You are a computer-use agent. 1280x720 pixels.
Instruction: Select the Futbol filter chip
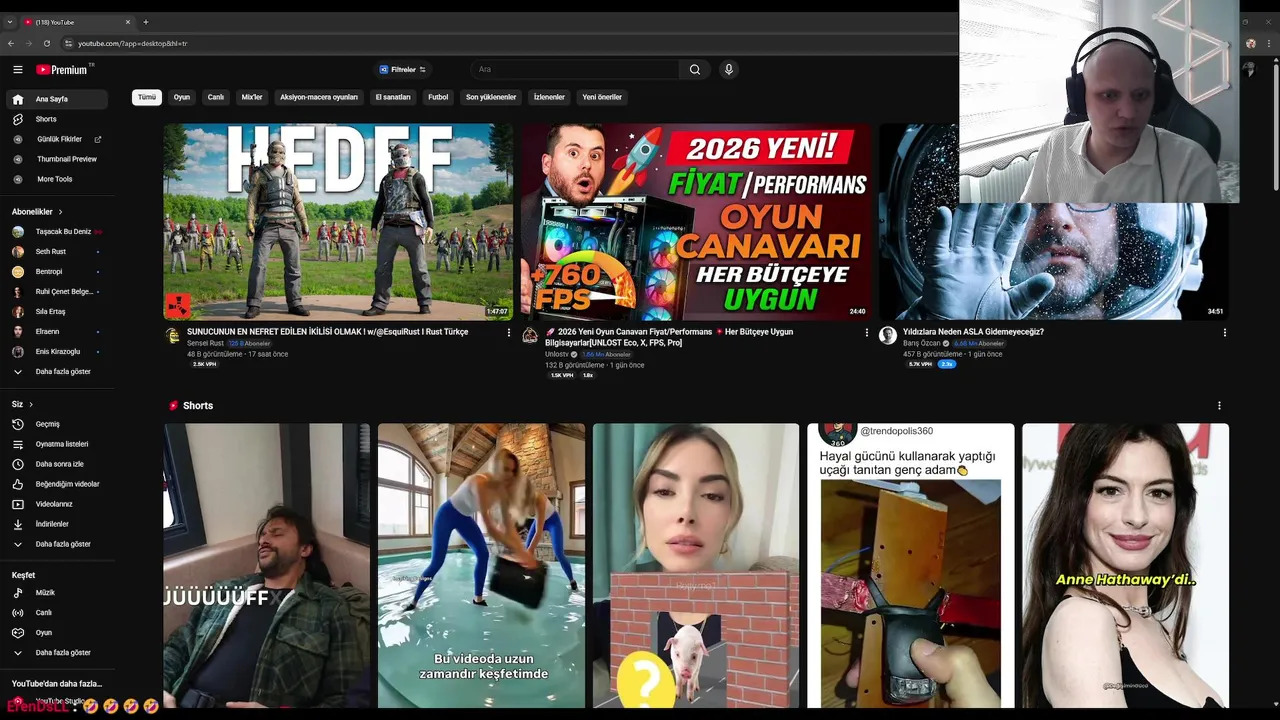point(438,97)
